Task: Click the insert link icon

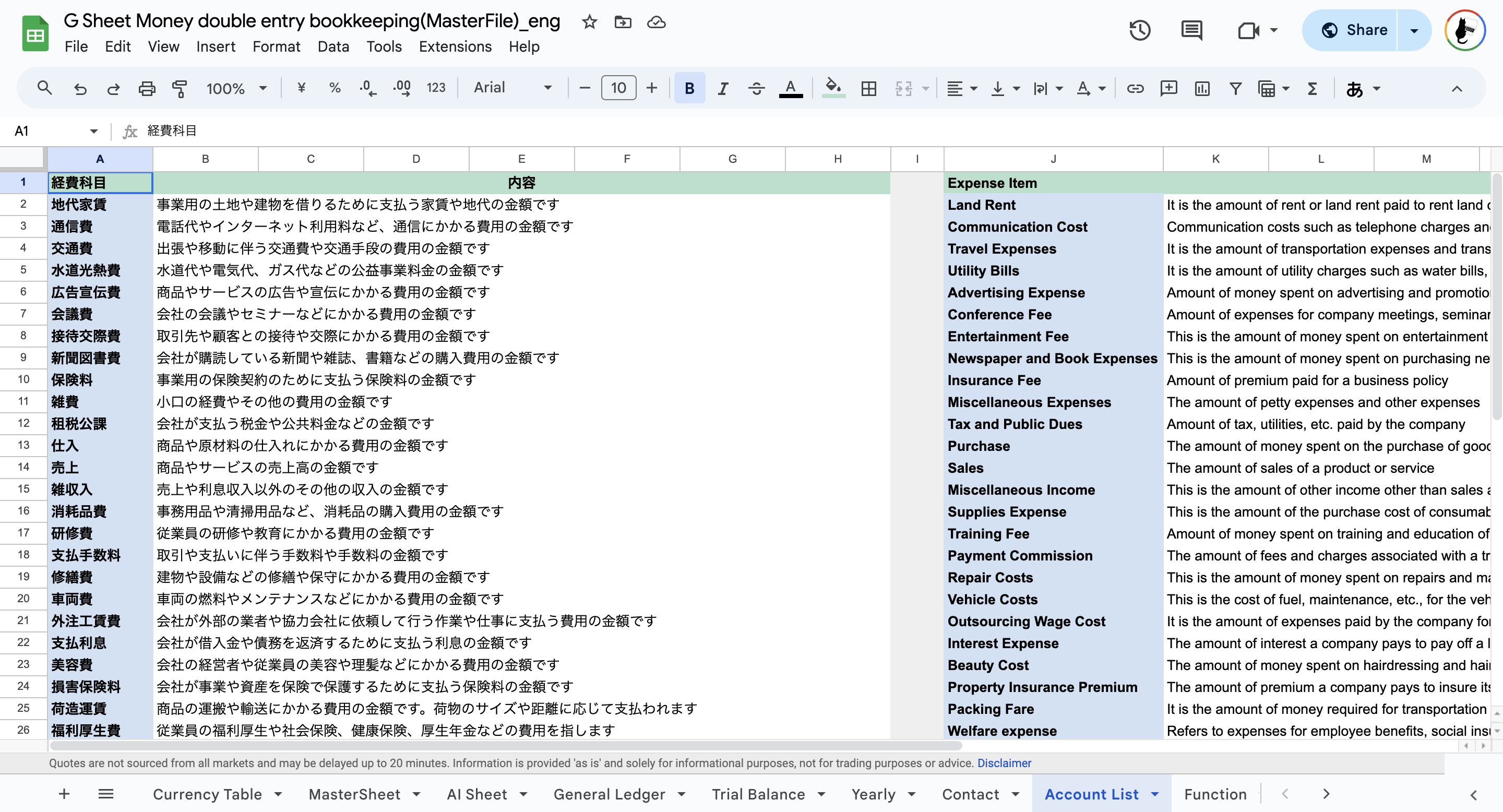Action: click(x=1135, y=88)
